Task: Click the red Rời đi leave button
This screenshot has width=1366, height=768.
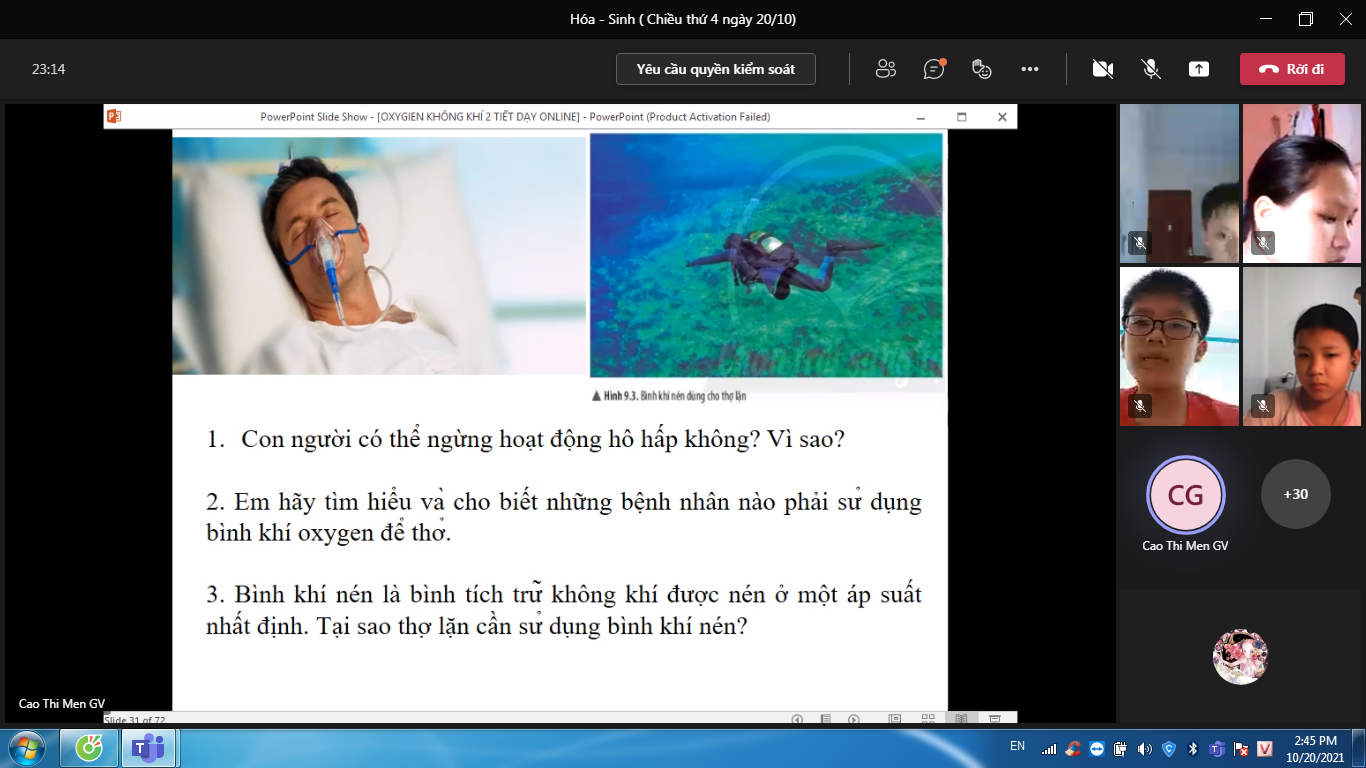Action: (x=1292, y=69)
